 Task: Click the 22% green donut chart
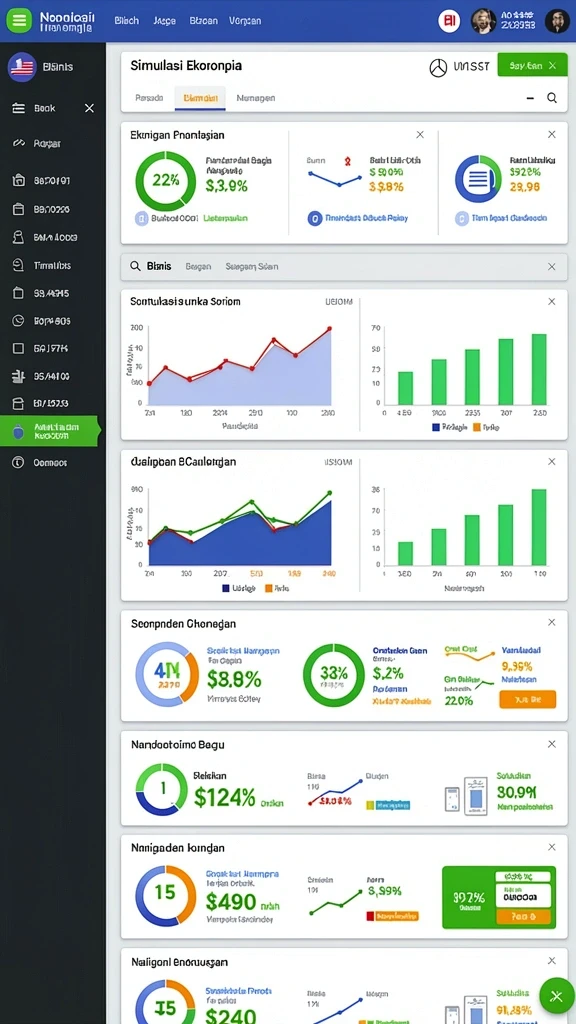(165, 181)
